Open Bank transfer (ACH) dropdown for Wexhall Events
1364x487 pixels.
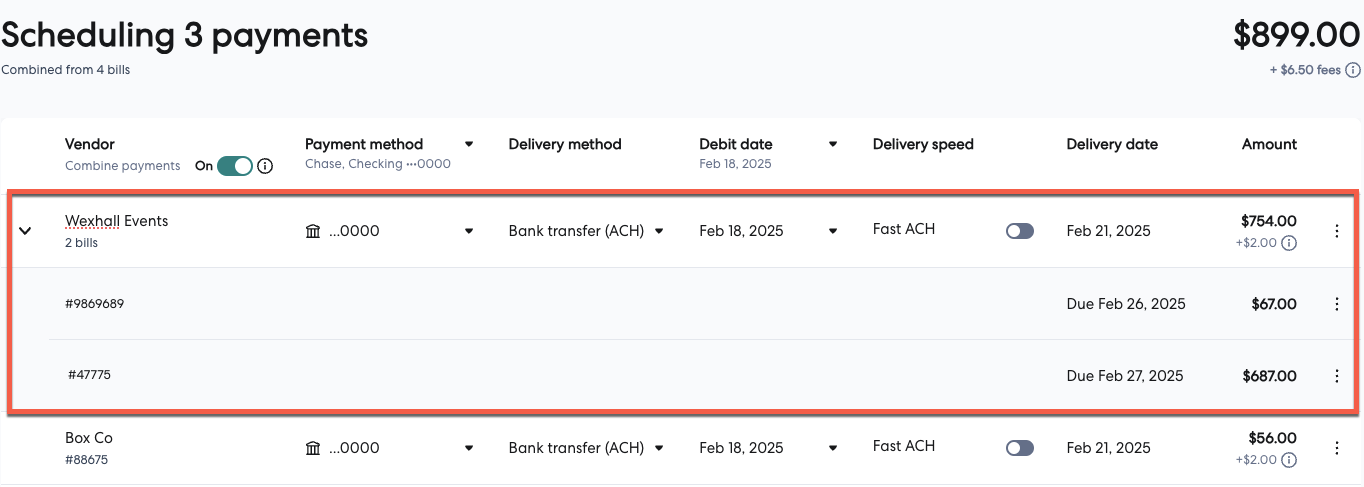tap(659, 231)
